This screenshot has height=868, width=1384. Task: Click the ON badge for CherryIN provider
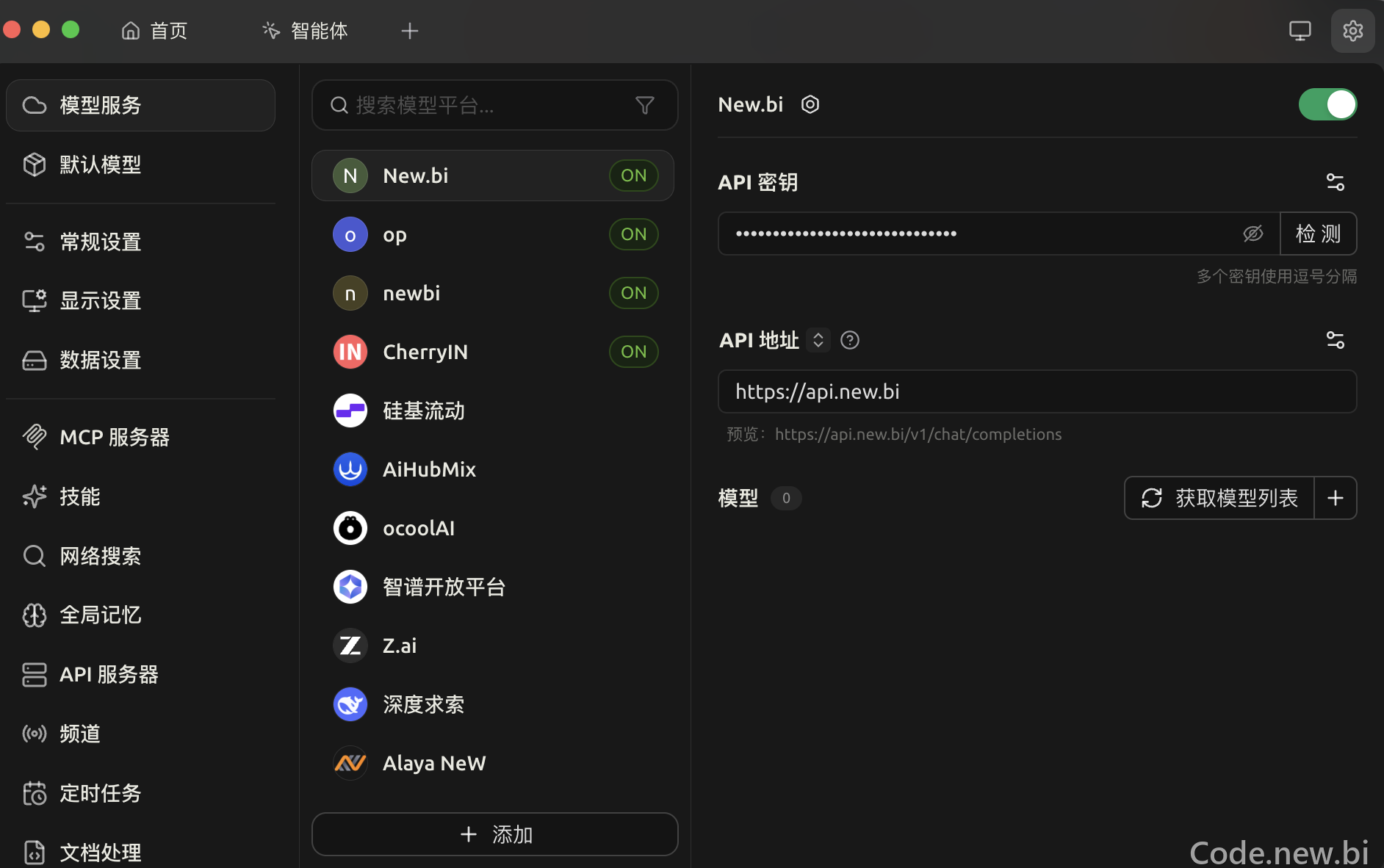[x=634, y=352]
